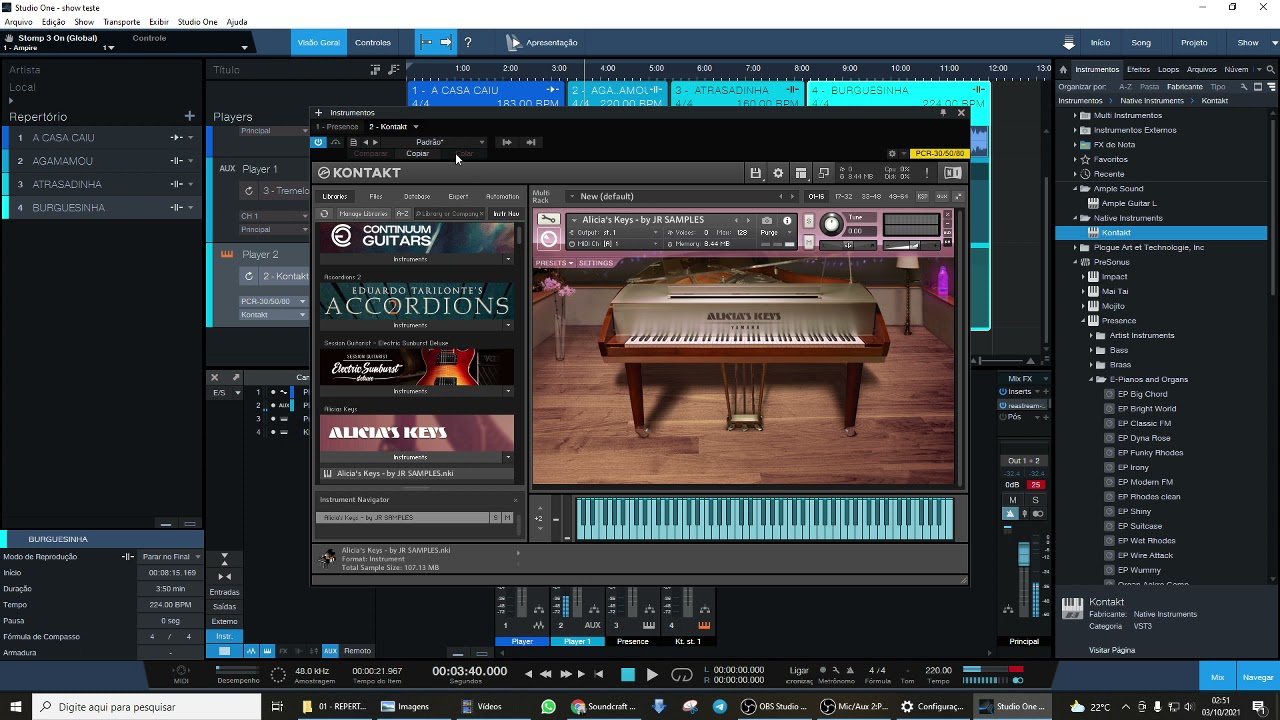Show Alicia's Keys instrument info icon
Viewport: 1280px width, 720px height.
pyautogui.click(x=787, y=220)
